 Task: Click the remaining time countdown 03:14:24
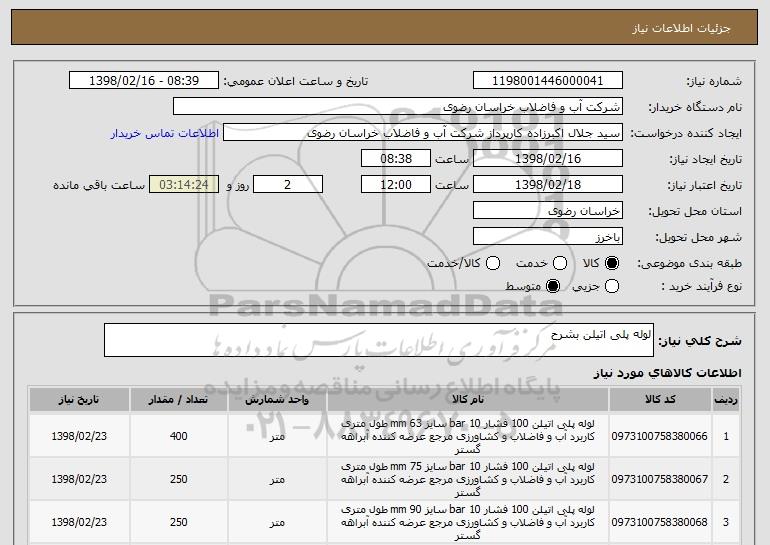184,185
